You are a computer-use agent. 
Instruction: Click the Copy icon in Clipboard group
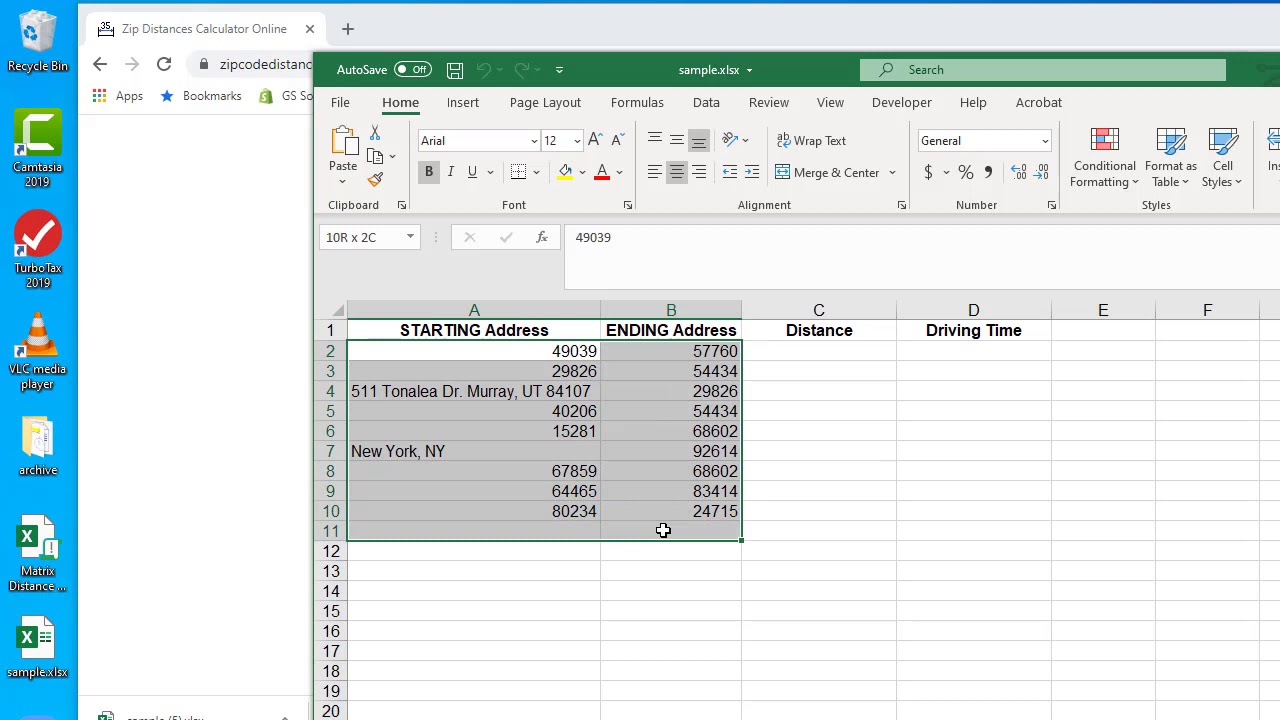[x=375, y=156]
